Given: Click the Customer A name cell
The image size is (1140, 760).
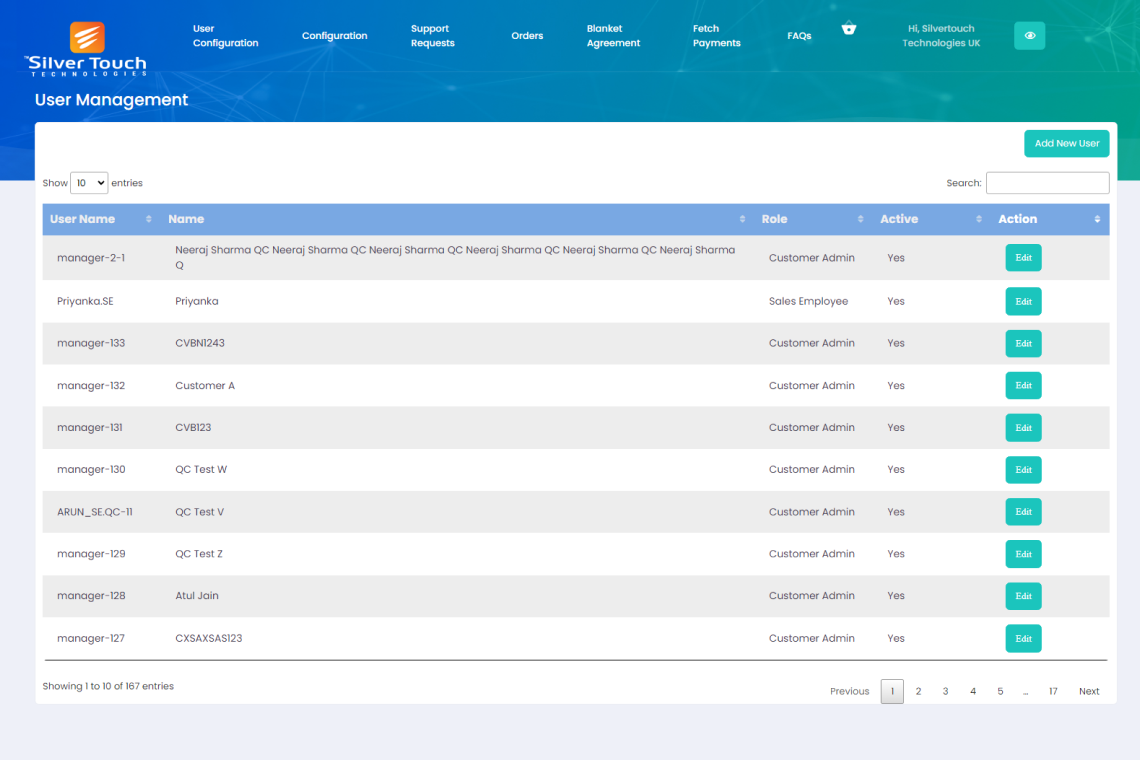Looking at the screenshot, I should [205, 385].
